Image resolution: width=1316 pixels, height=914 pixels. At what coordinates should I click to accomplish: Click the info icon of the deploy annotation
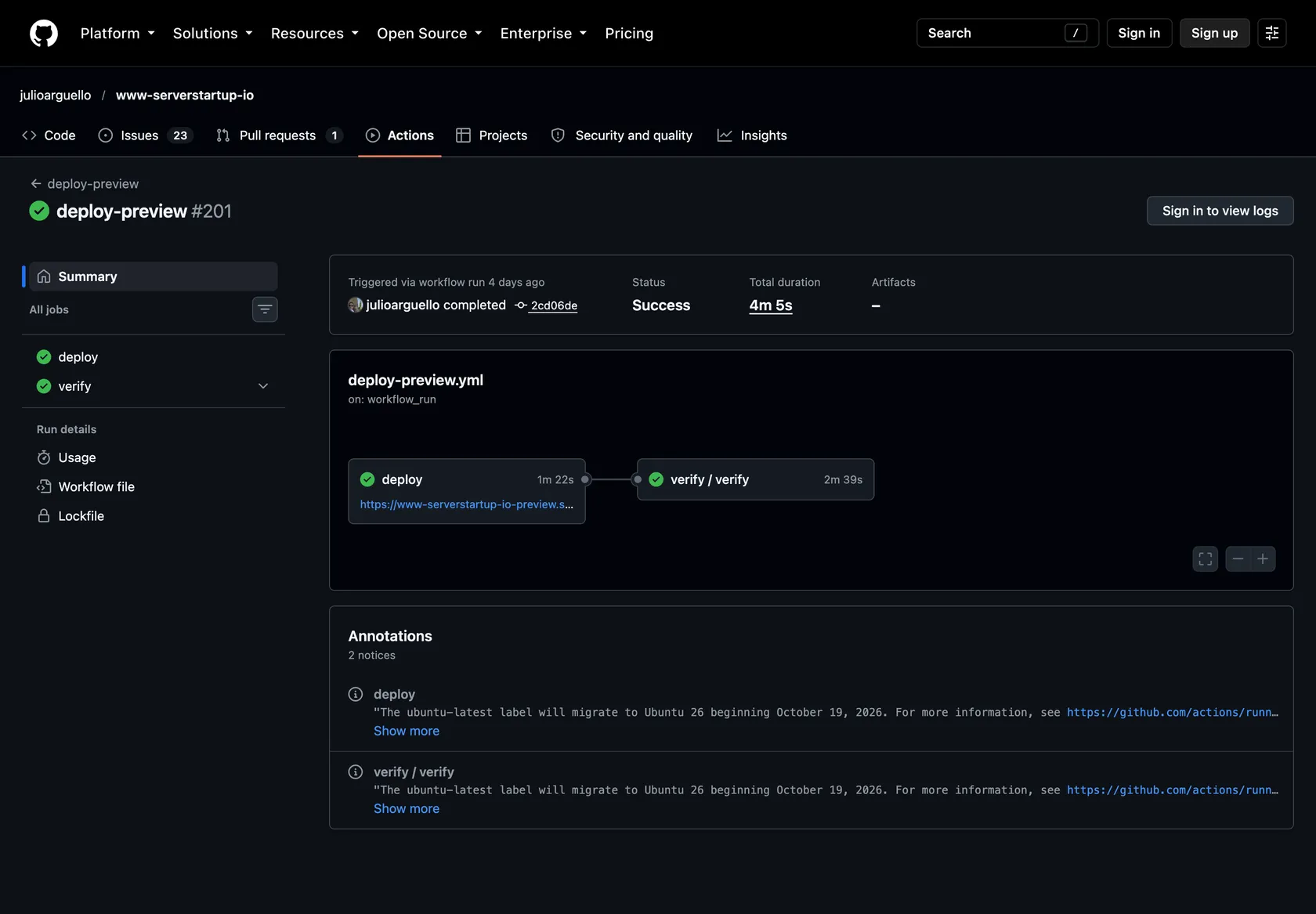click(356, 694)
